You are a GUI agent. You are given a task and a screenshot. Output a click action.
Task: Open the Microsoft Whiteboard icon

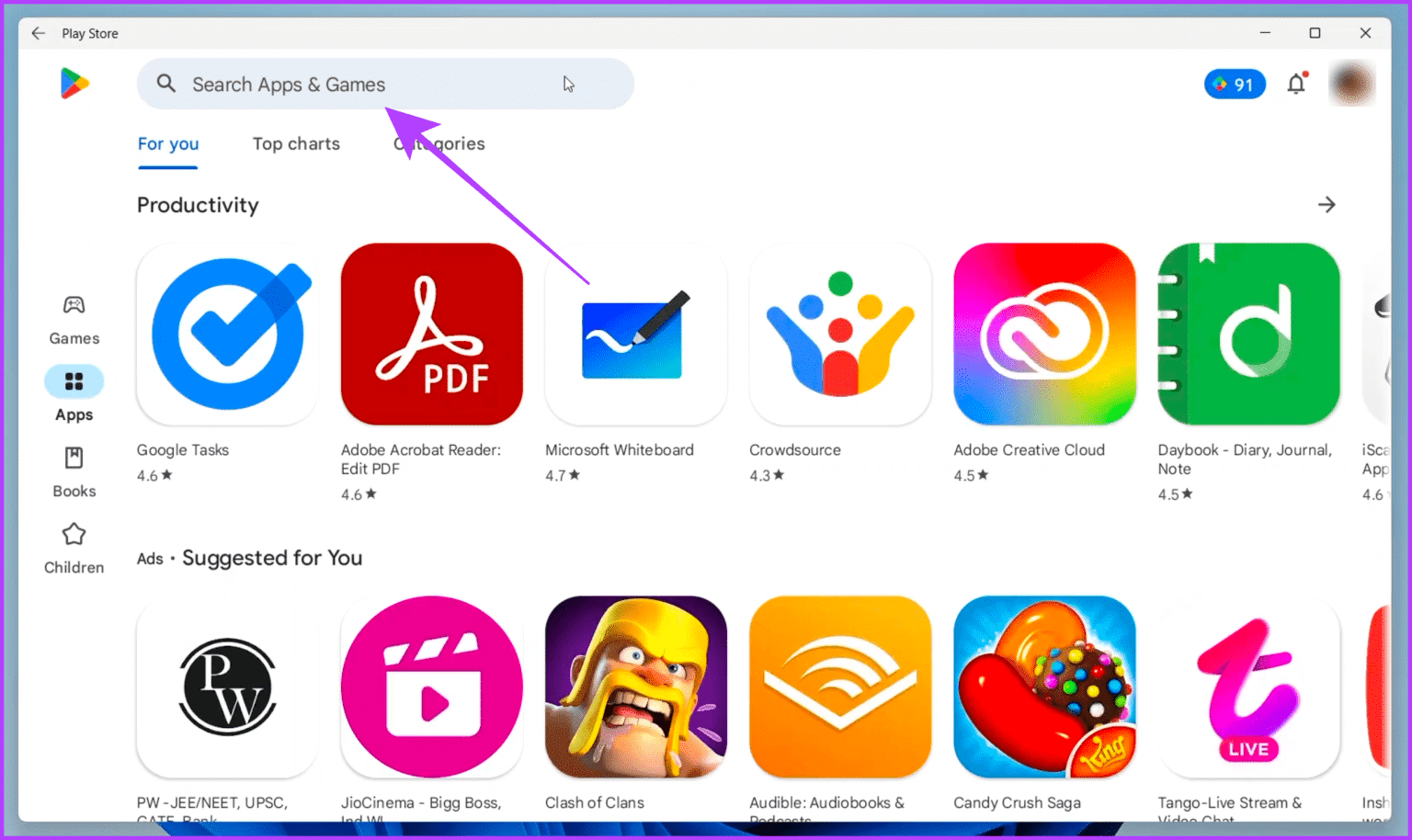tap(636, 335)
